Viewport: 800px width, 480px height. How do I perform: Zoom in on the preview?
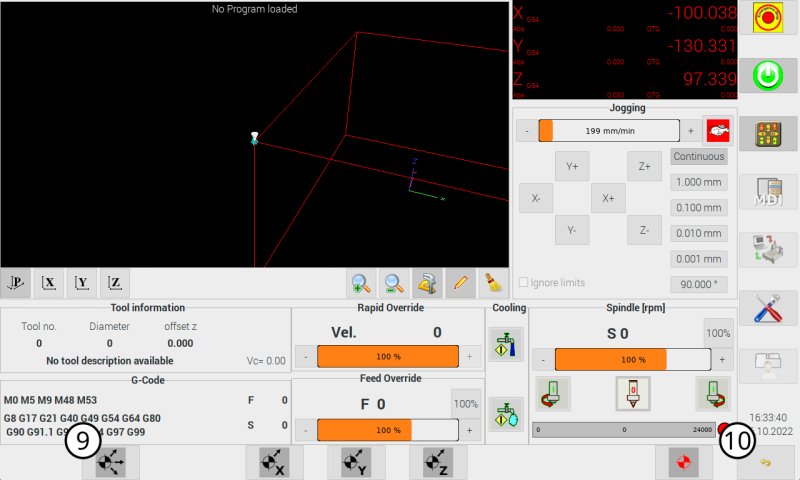(361, 282)
